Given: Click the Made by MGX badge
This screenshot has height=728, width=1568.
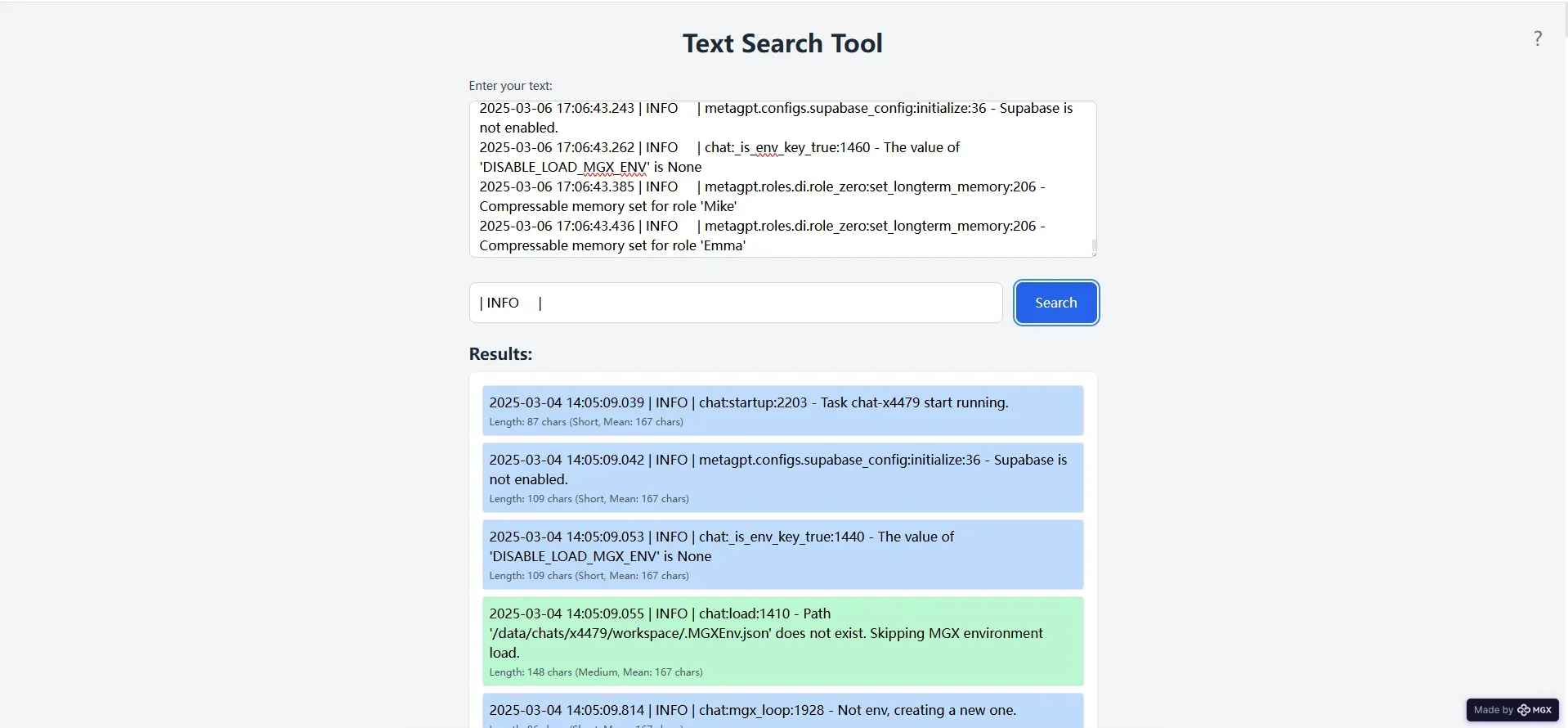Looking at the screenshot, I should click(x=1512, y=710).
